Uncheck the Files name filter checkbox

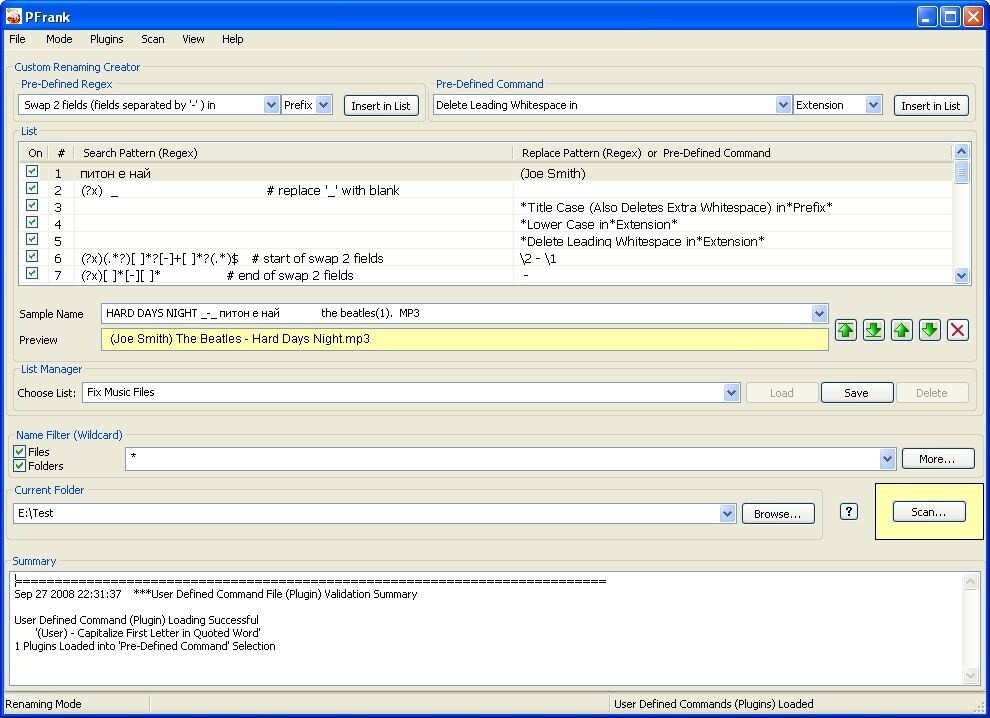(x=20, y=452)
